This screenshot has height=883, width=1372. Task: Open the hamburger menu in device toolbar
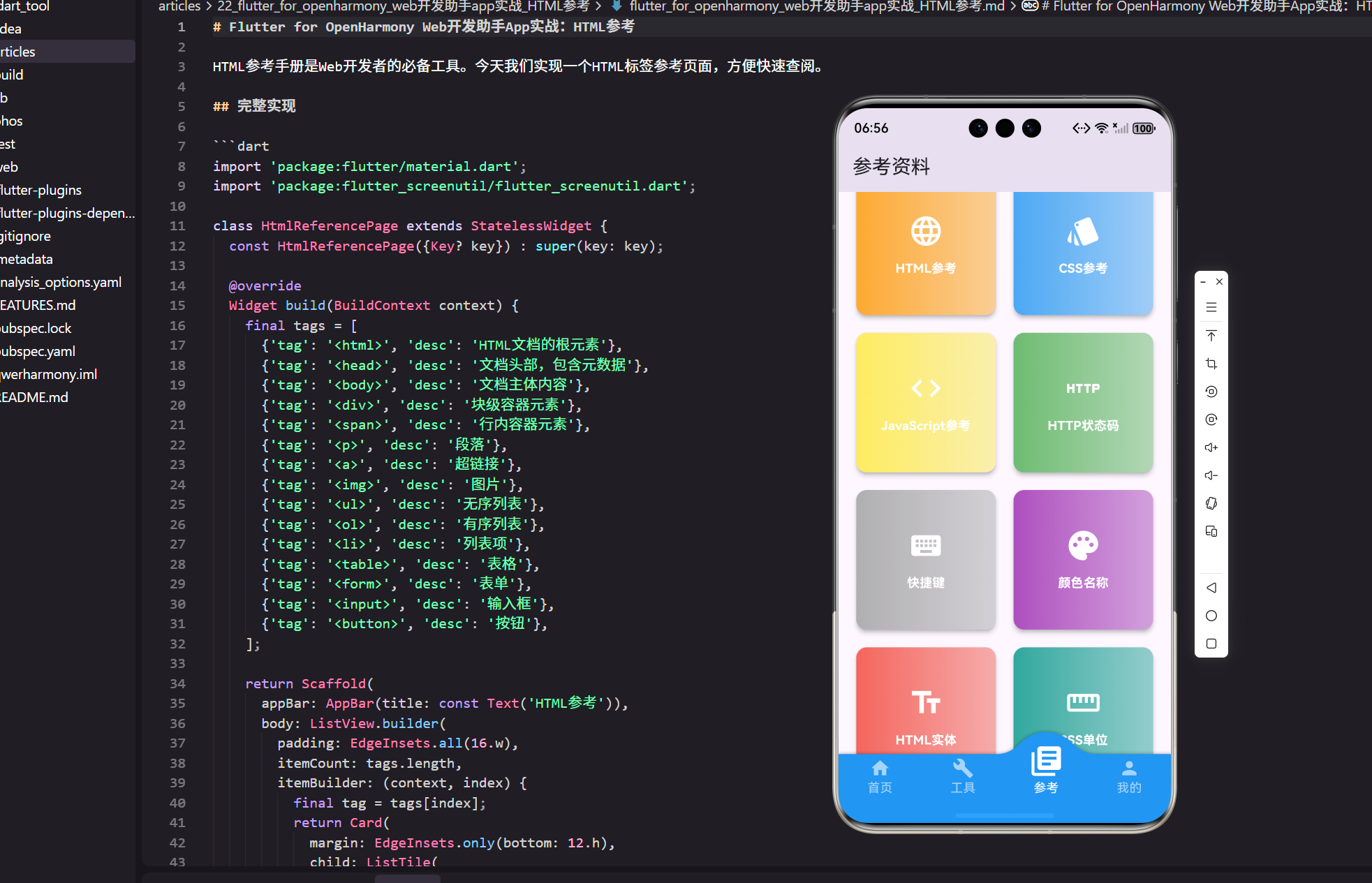coord(1211,307)
